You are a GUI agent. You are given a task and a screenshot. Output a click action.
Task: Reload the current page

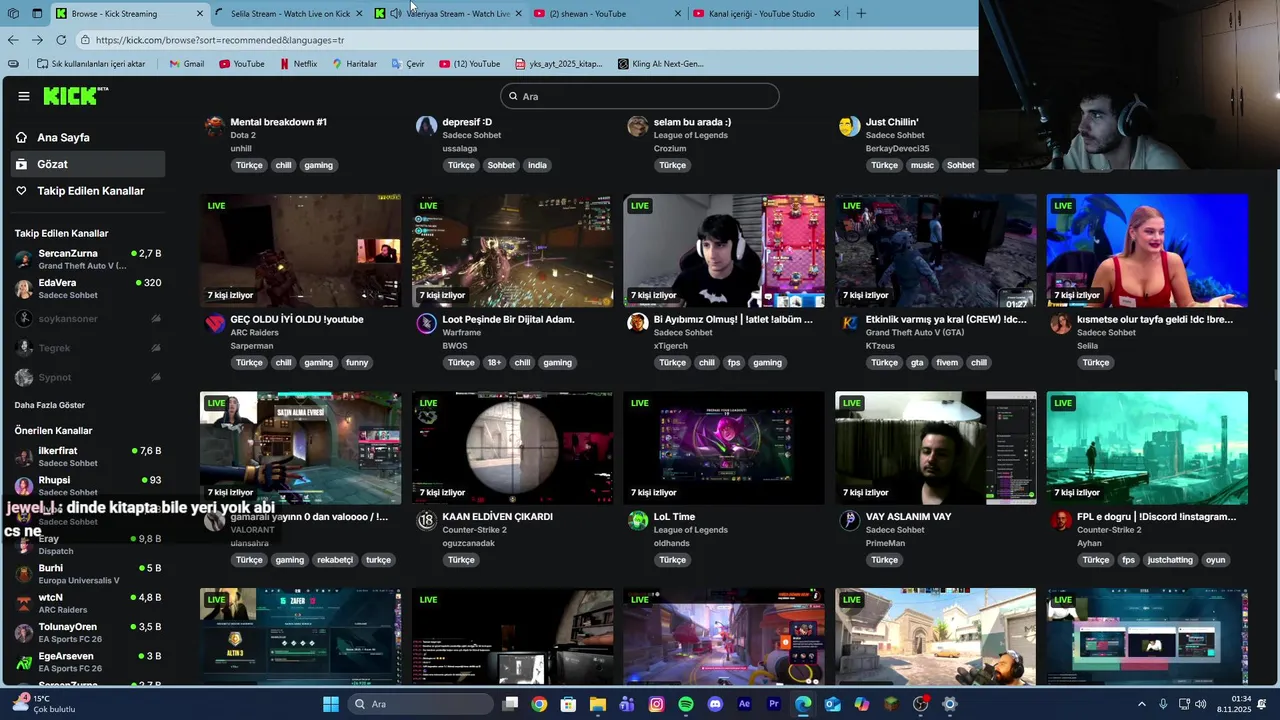pyautogui.click(x=61, y=40)
